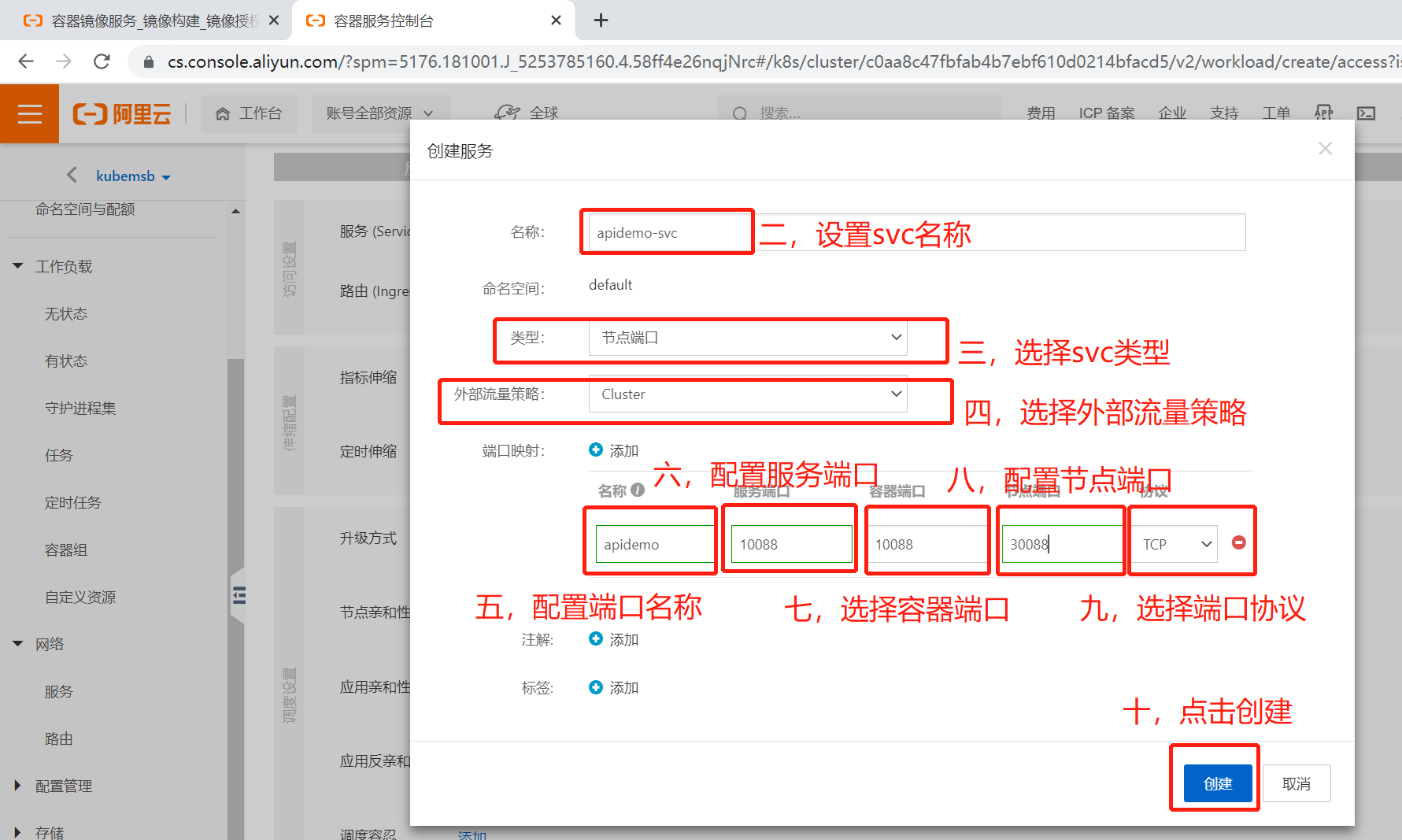Click the search magnifier icon in the header
Image resolution: width=1402 pixels, height=840 pixels.
tap(739, 114)
